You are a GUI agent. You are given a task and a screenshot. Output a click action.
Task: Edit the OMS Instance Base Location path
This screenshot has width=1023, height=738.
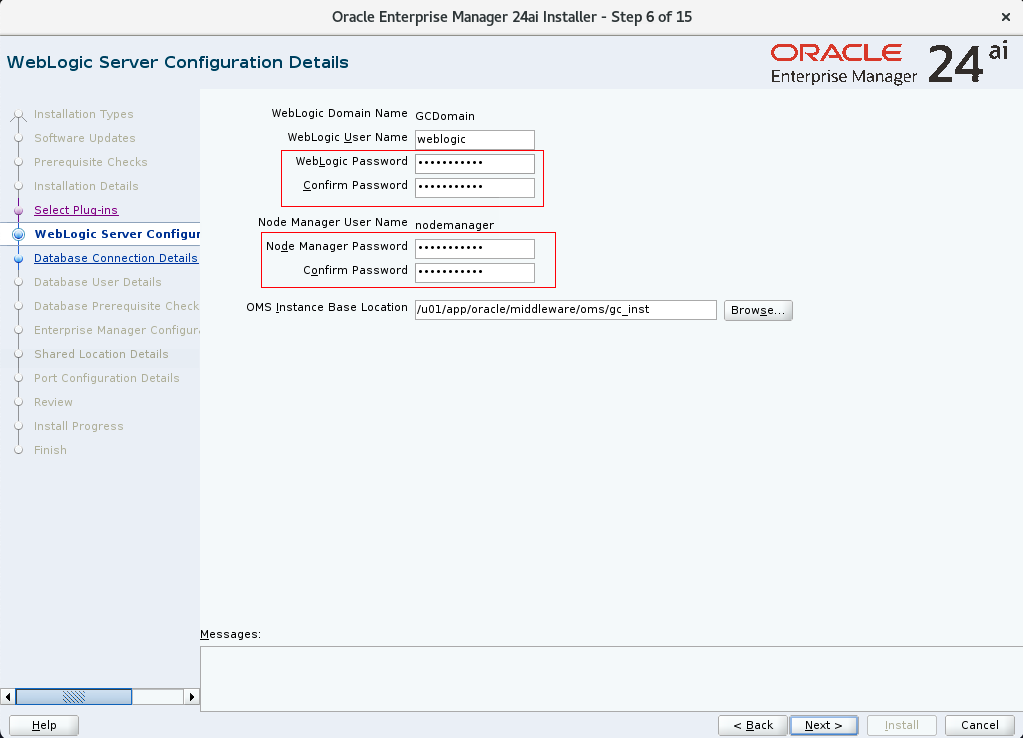(566, 309)
